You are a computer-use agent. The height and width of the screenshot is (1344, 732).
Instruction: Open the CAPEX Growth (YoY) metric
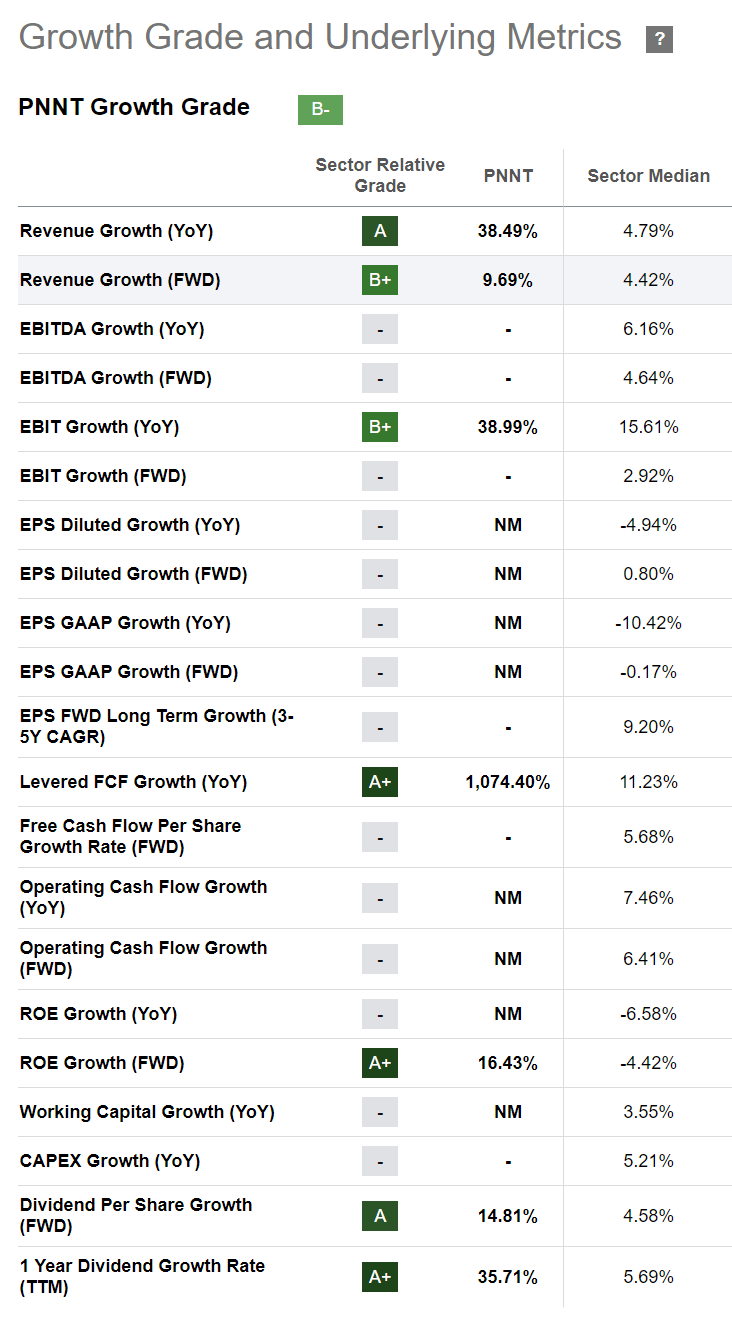click(x=110, y=1161)
